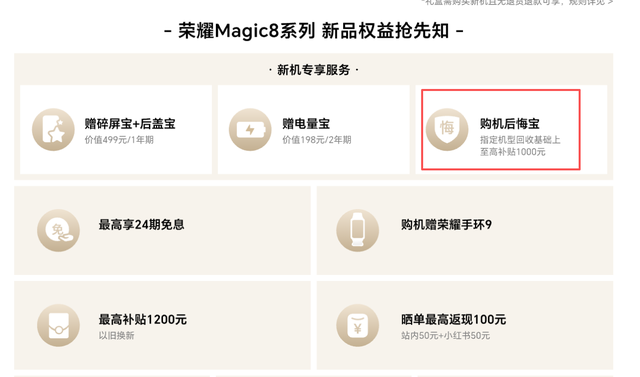
Task: Open 最高补贴1200元 trade-in offer
Action: tap(162, 325)
